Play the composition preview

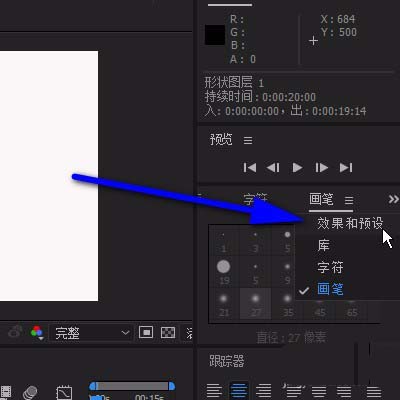(x=297, y=167)
